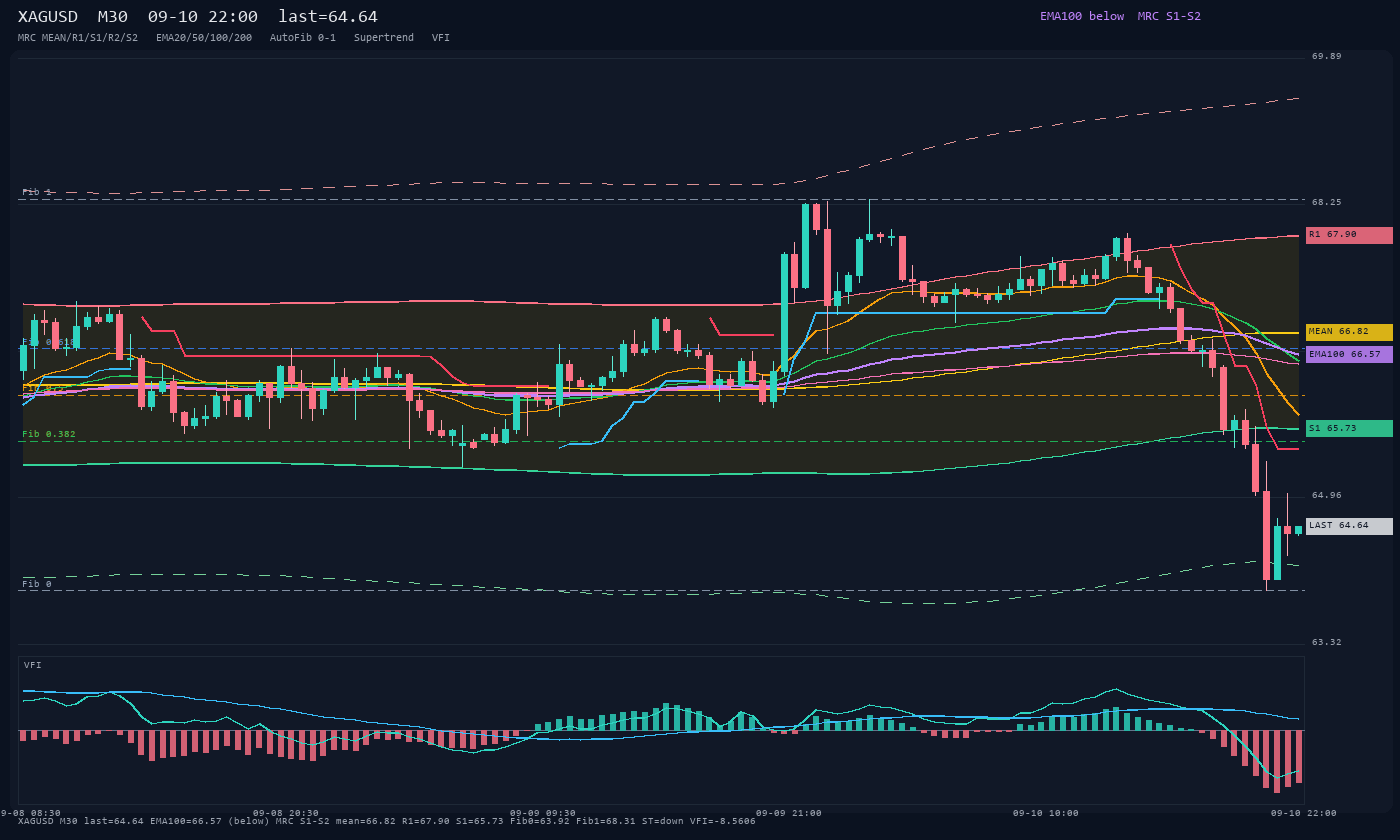1400x840 pixels.
Task: Click the Supertrend indicator label
Action: tap(384, 37)
